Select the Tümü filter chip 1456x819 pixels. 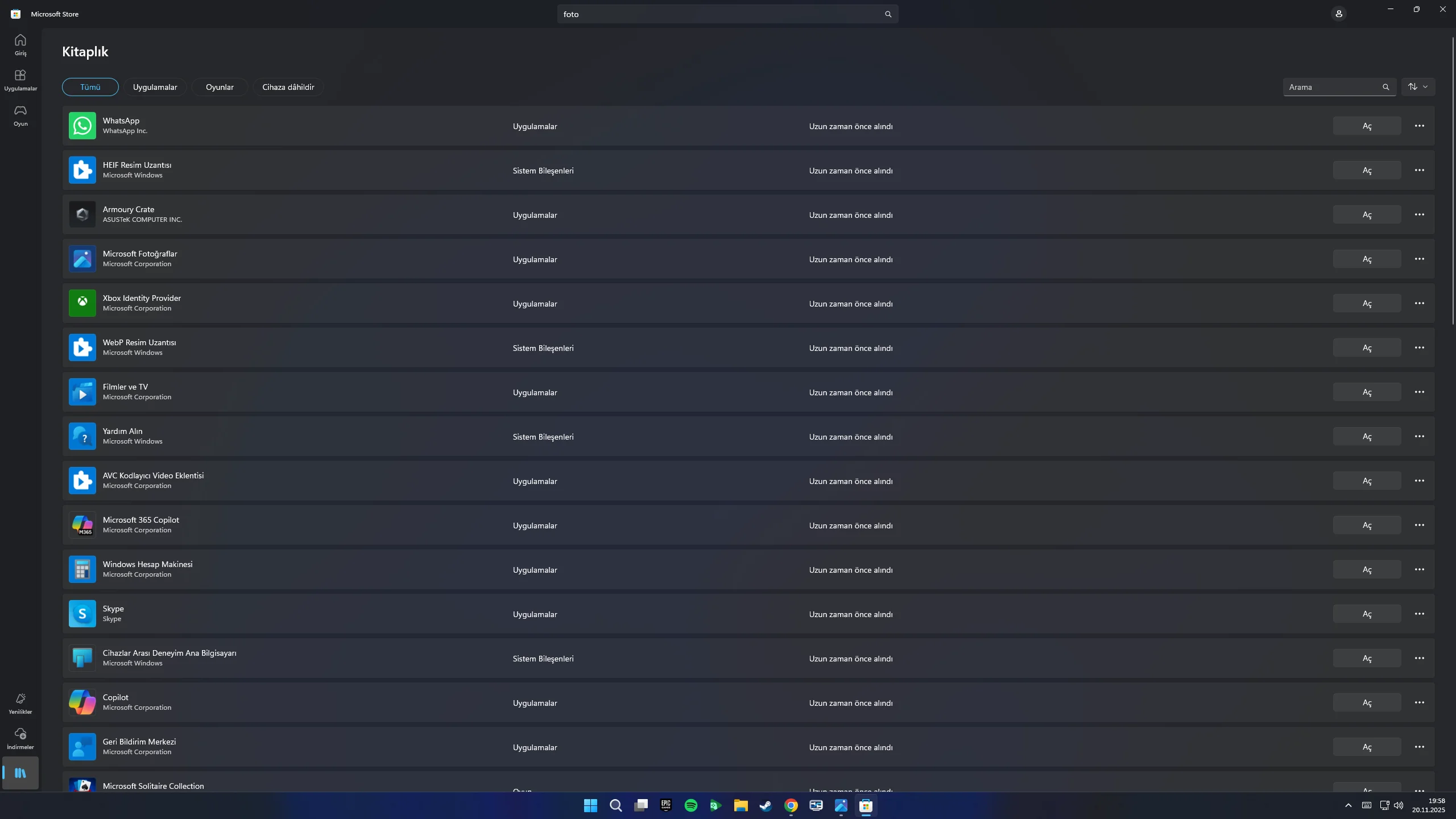click(x=90, y=87)
